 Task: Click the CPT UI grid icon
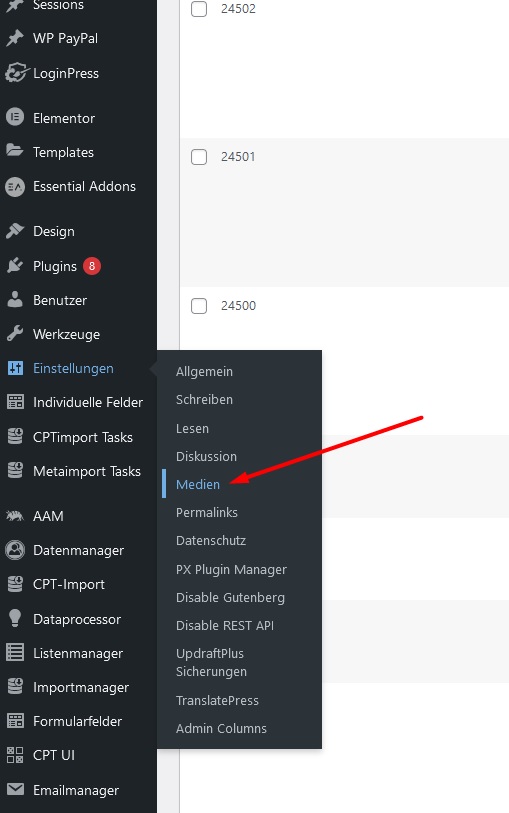point(15,755)
